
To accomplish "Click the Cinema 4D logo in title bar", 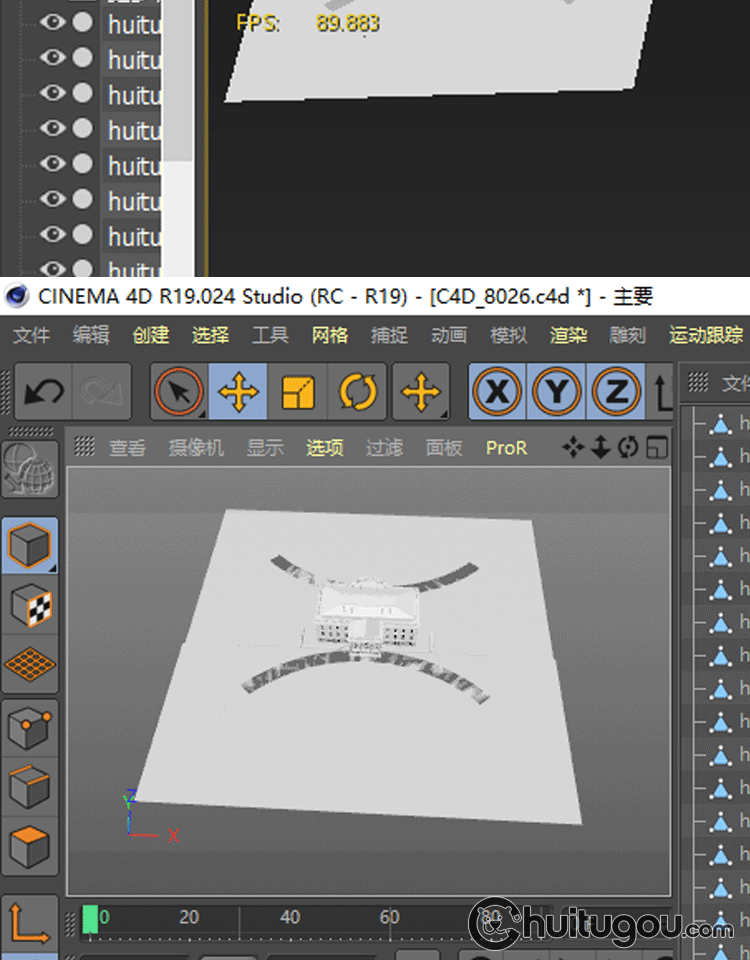I will tap(17, 296).
